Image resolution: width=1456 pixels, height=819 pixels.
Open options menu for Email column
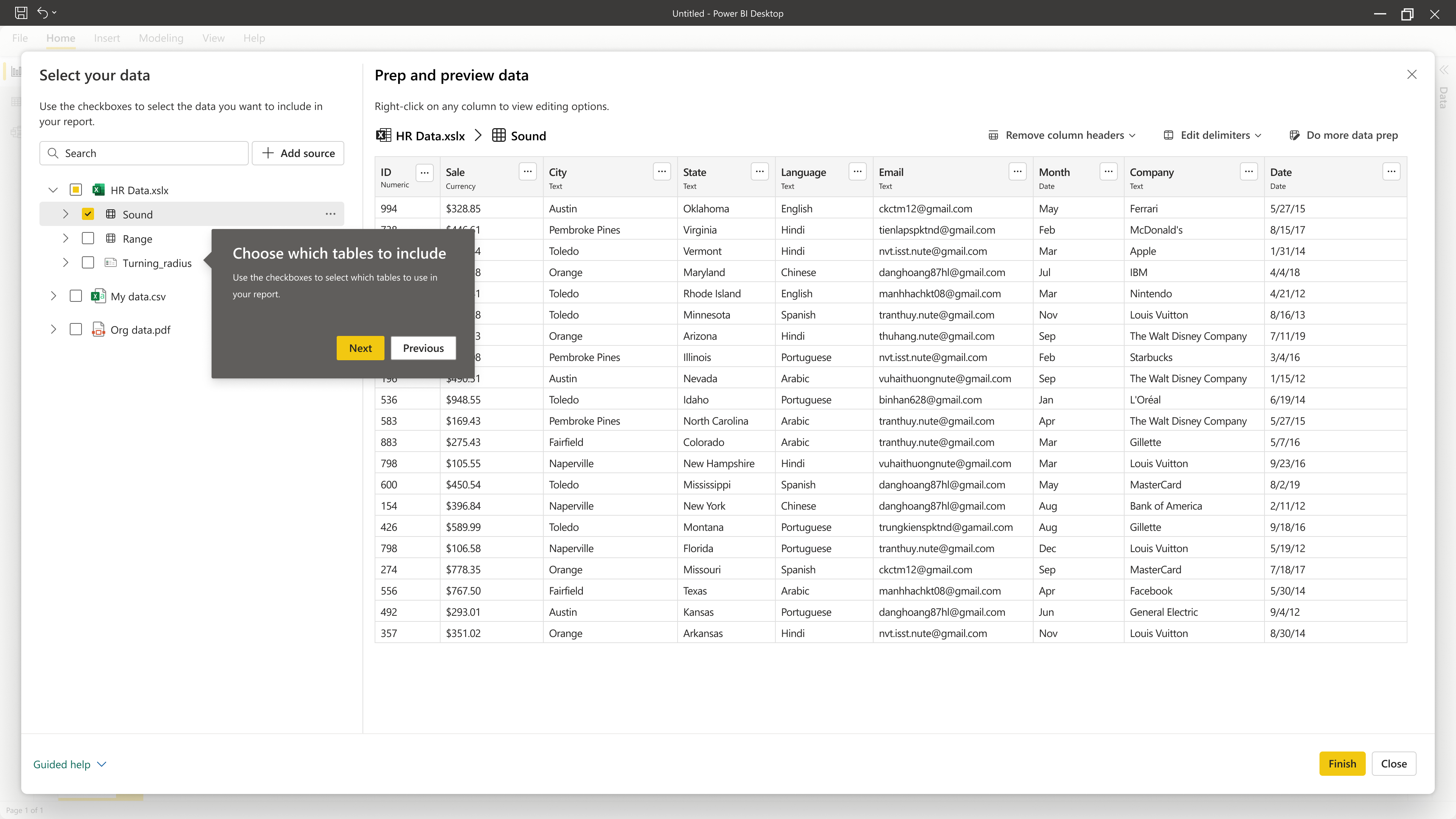pos(1017,171)
